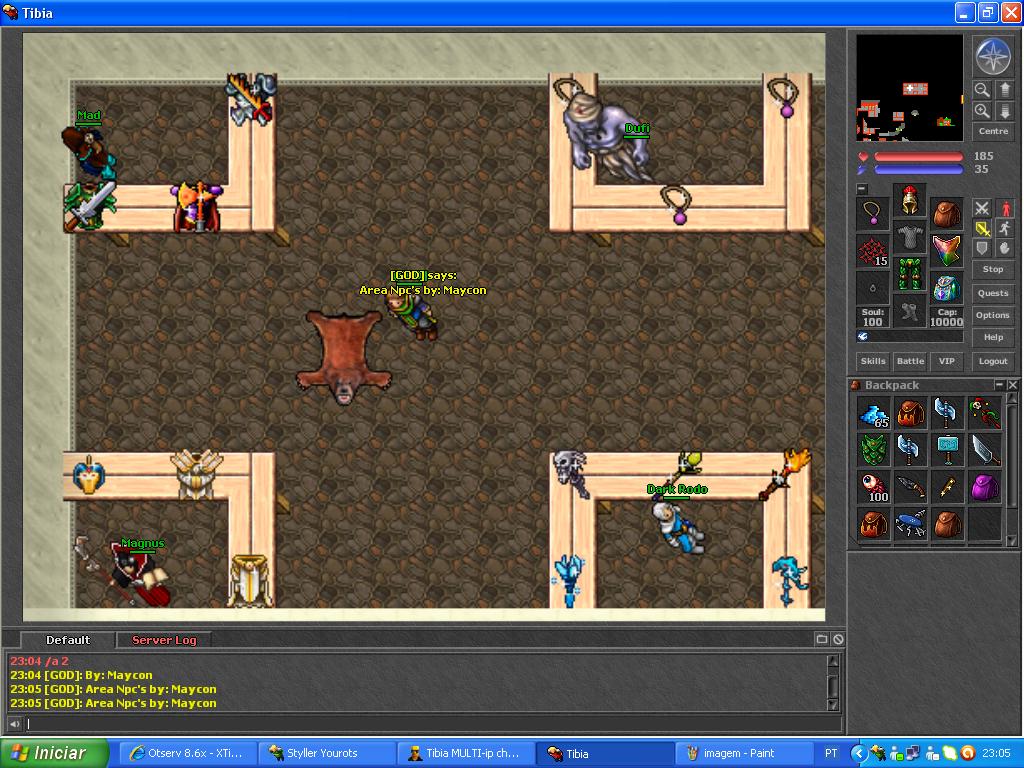This screenshot has width=1024, height=768.
Task: Toggle the Skills panel
Action: pyautogui.click(x=873, y=361)
